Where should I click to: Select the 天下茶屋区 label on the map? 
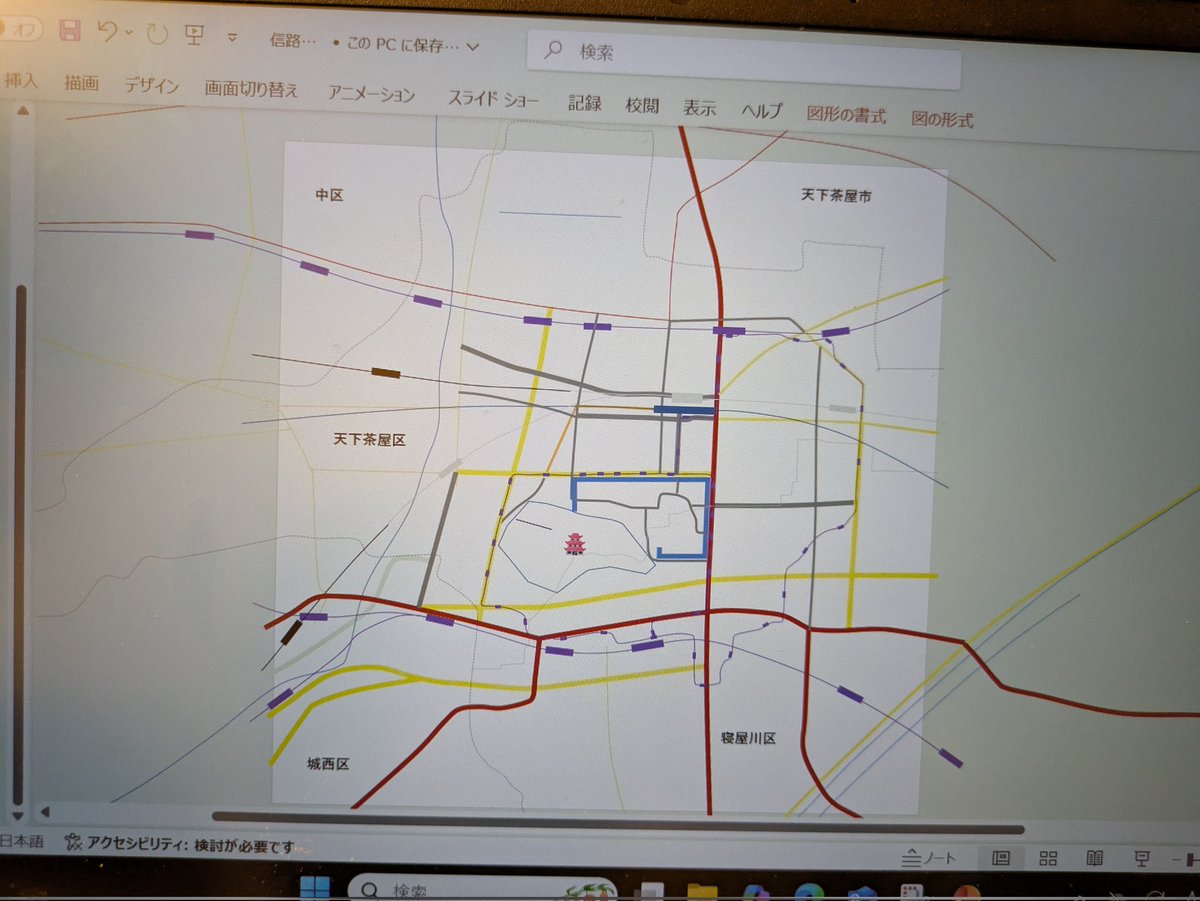[369, 439]
